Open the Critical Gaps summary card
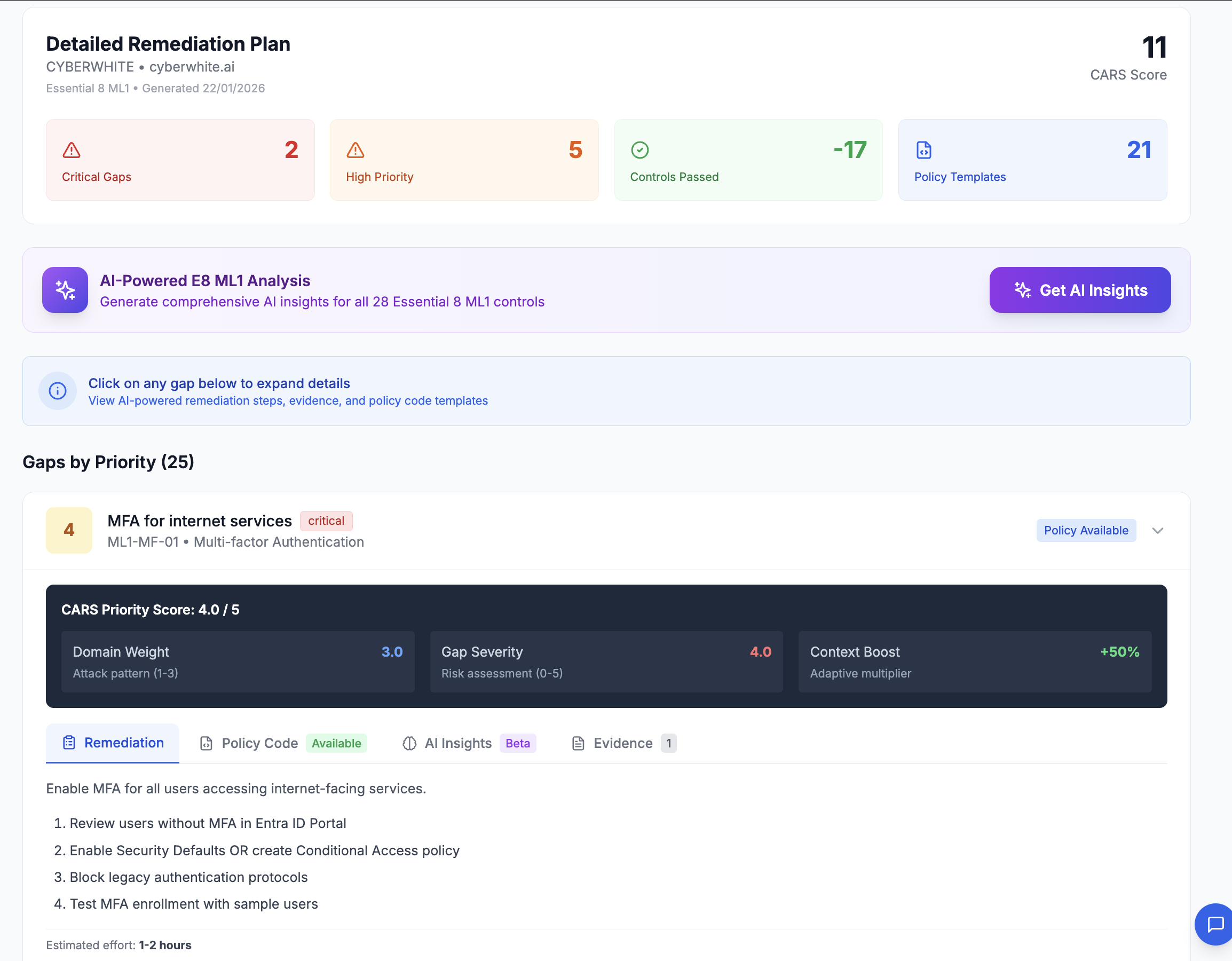The width and height of the screenshot is (1232, 961). pos(180,160)
